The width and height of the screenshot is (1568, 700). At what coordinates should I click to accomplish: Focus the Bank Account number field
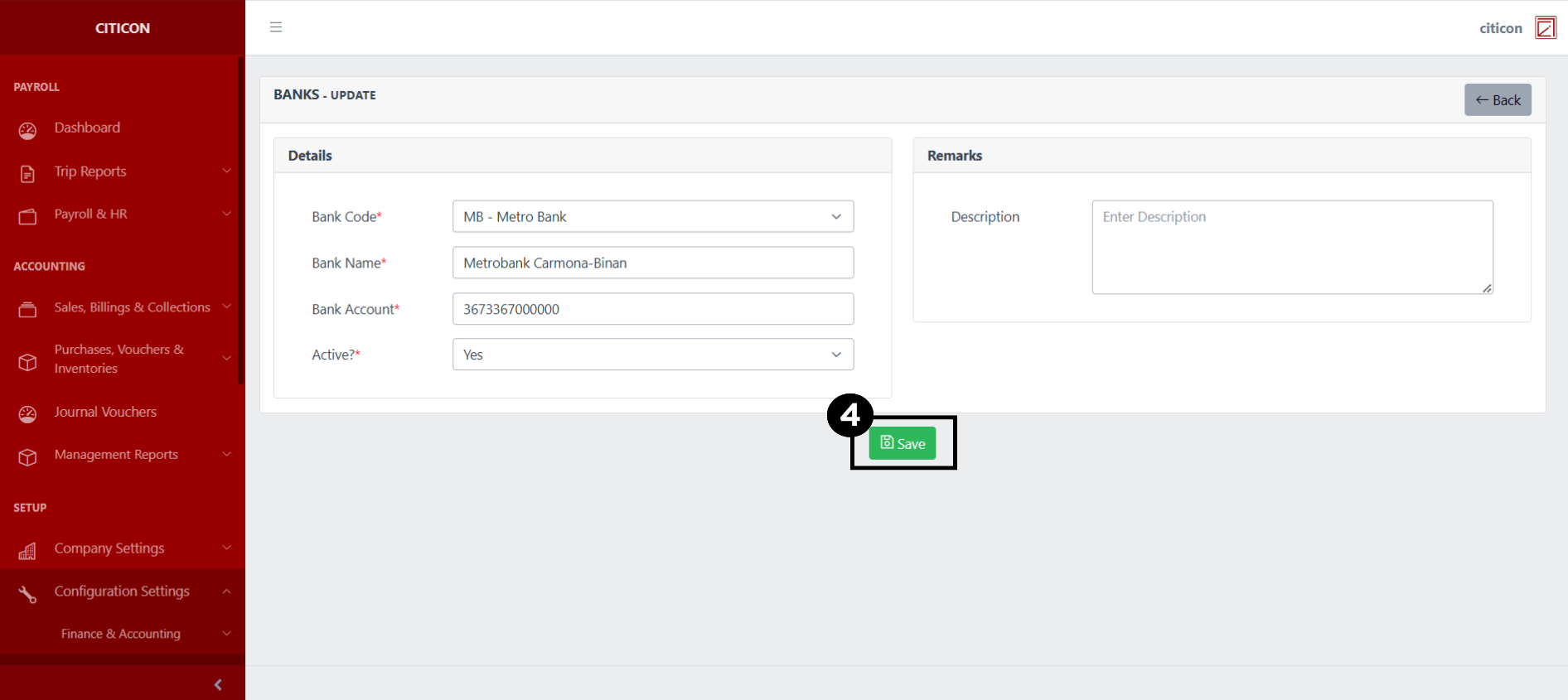[652, 309]
